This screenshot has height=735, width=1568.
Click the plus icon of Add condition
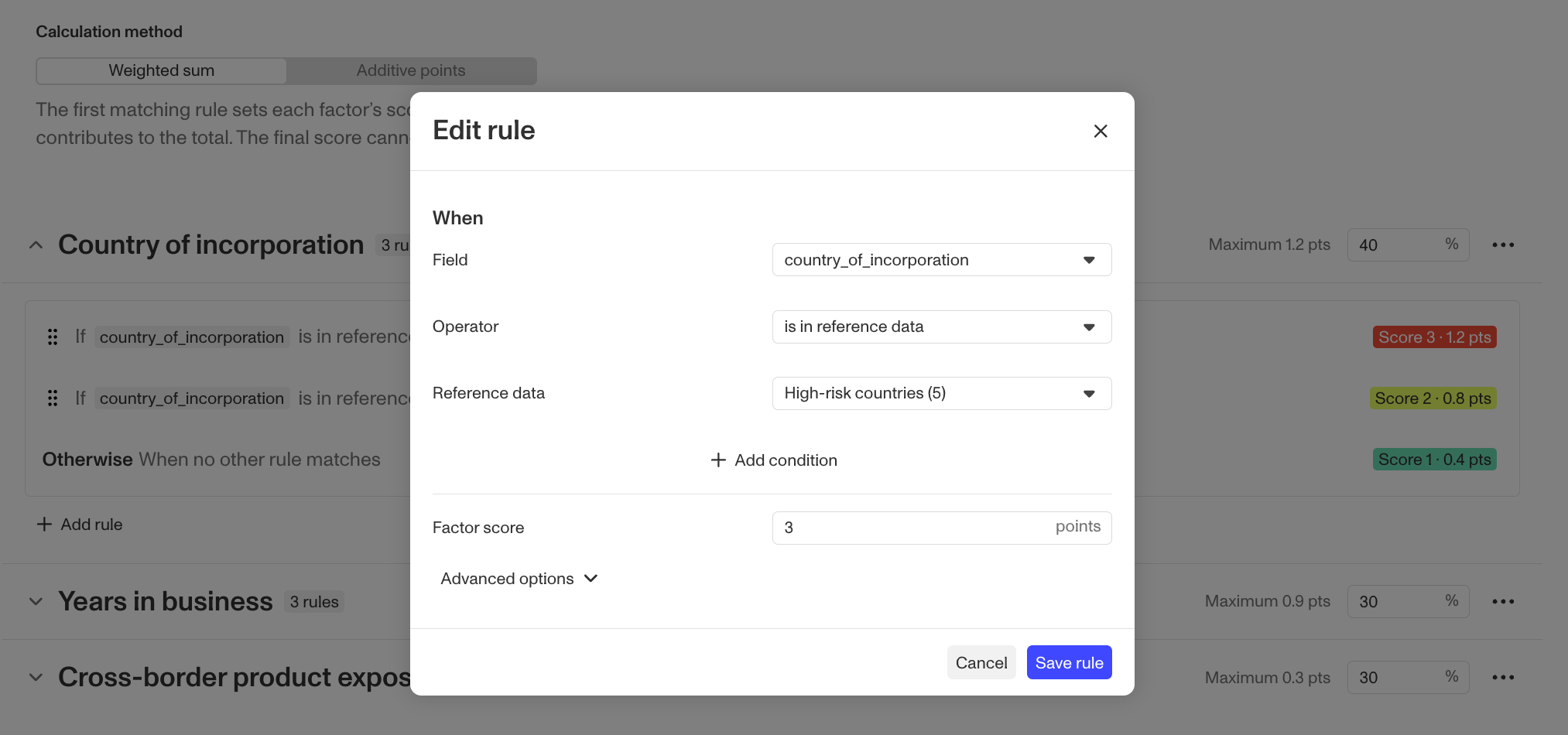point(718,460)
